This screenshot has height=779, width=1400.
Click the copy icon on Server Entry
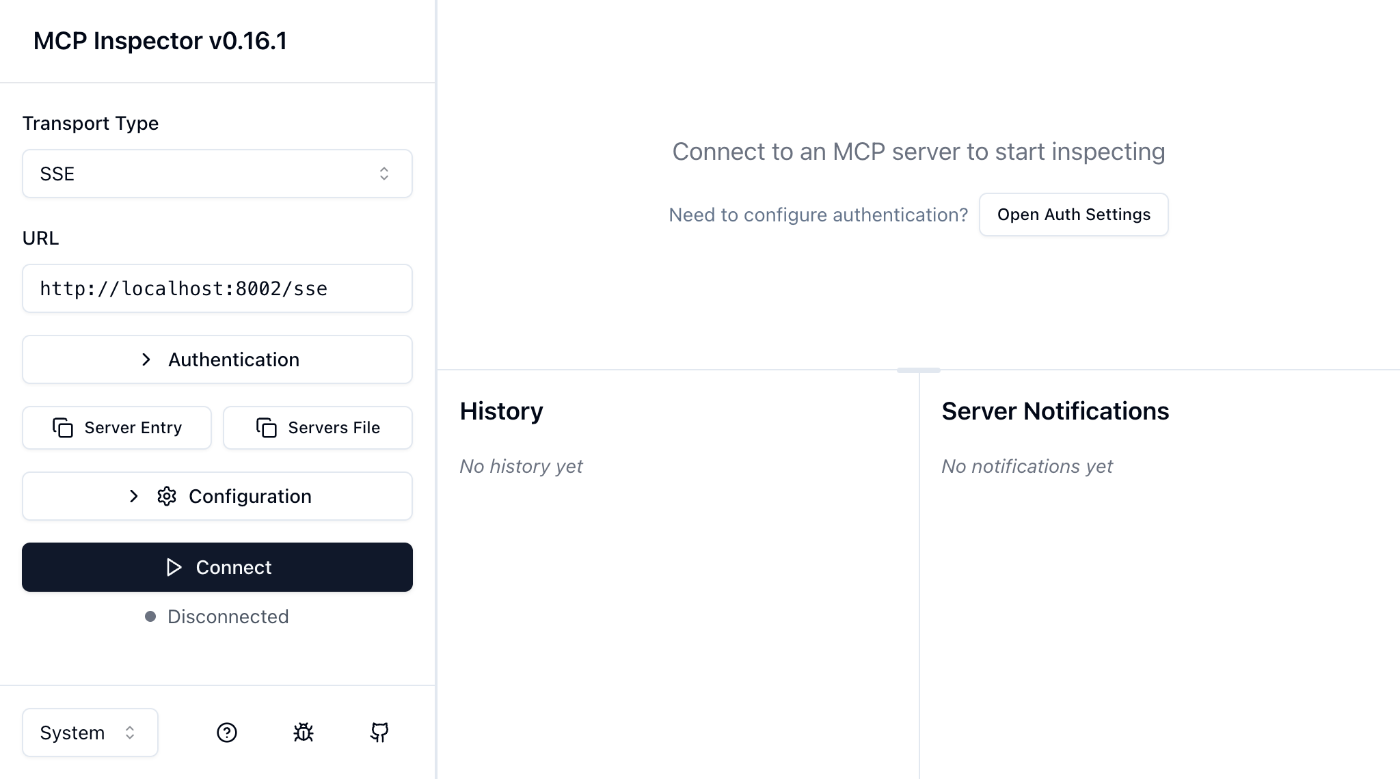point(63,428)
